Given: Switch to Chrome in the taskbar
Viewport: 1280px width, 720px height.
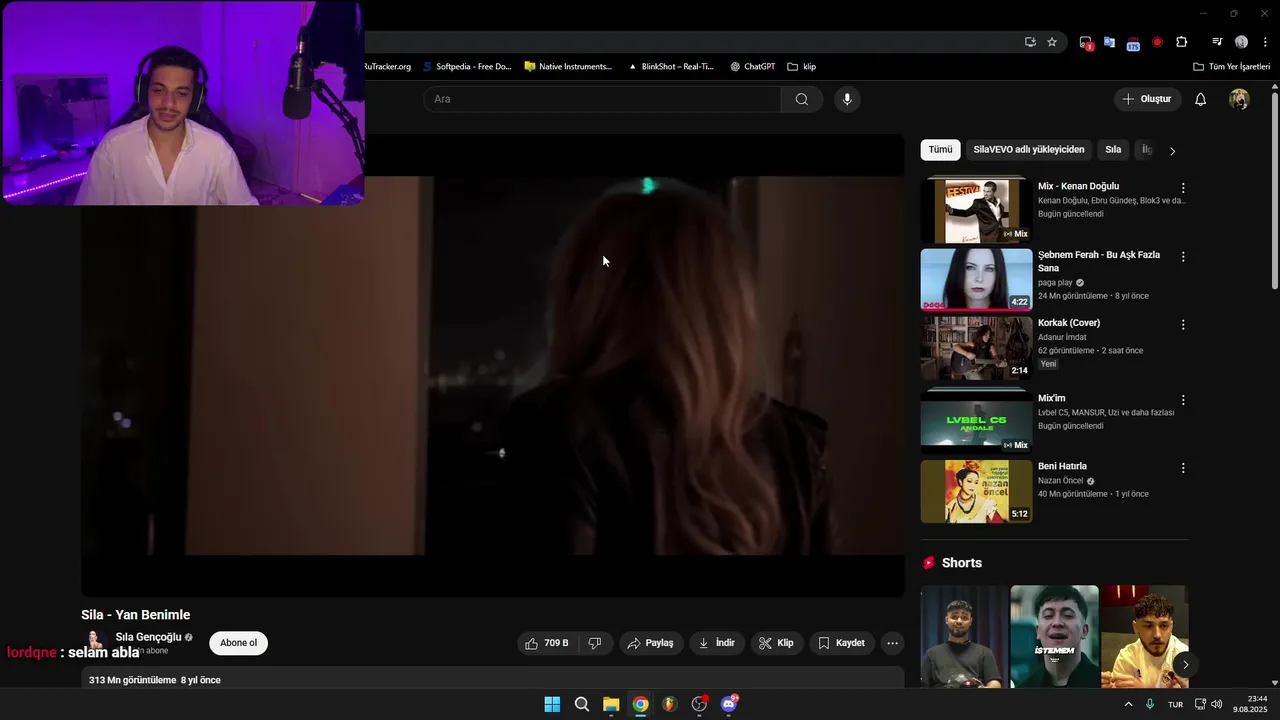Looking at the screenshot, I should (640, 704).
